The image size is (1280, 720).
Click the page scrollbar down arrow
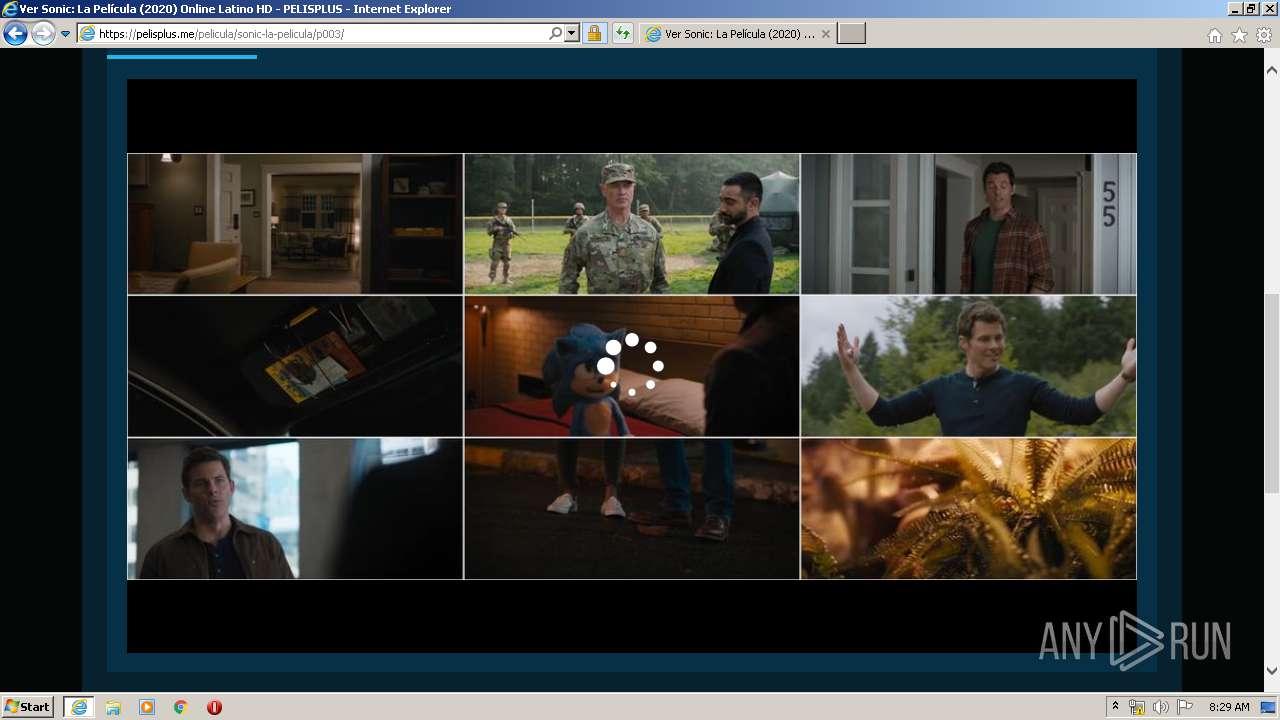(x=1272, y=671)
